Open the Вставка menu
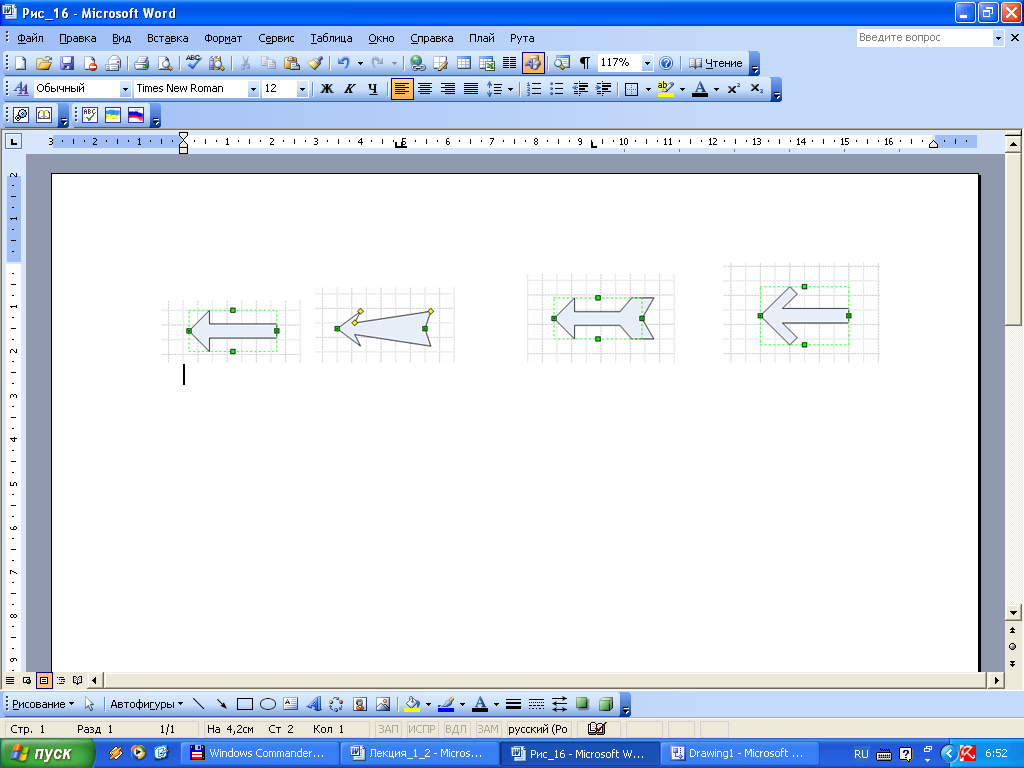The height and width of the screenshot is (768, 1024). pos(167,38)
